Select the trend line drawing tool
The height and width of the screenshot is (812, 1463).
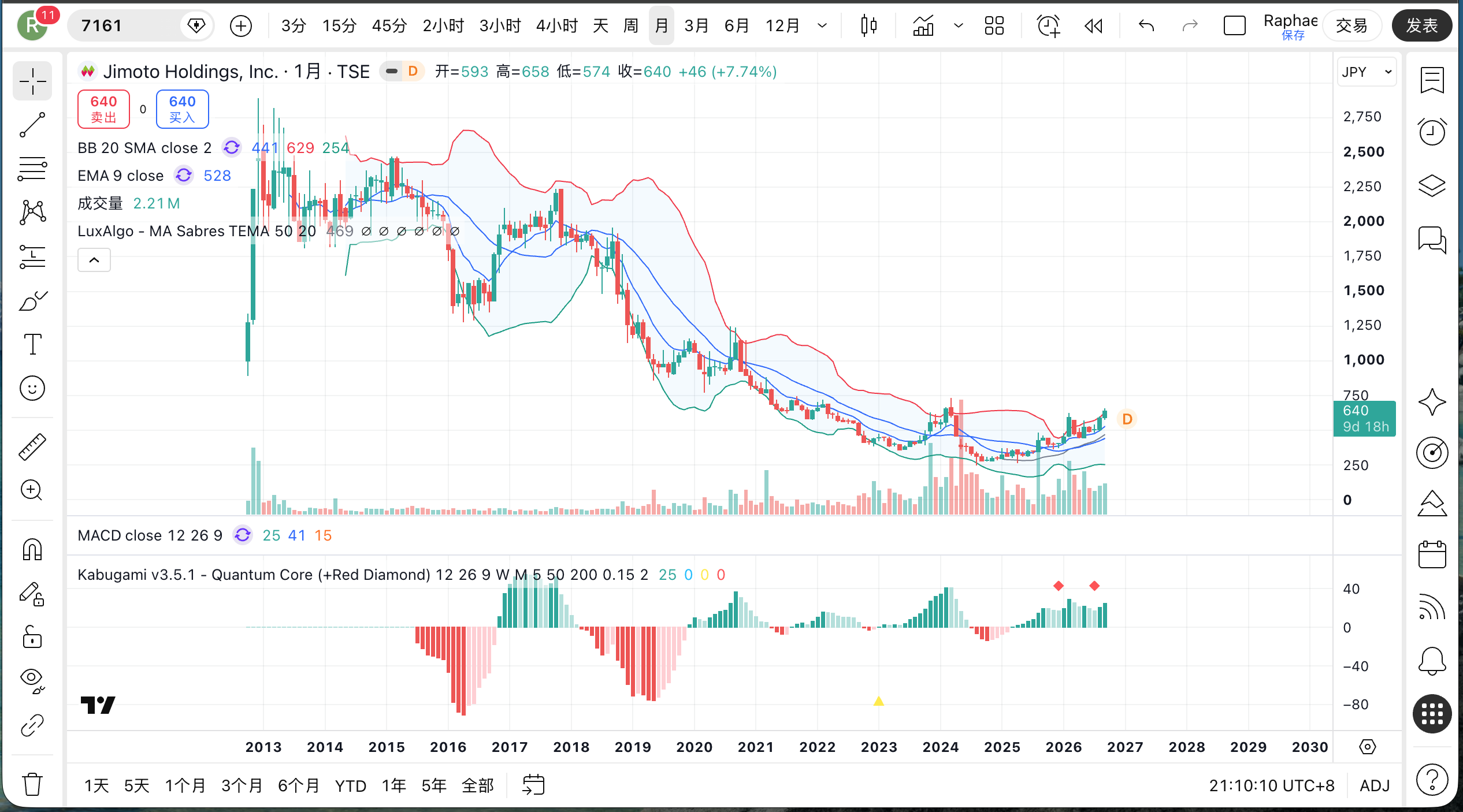[x=32, y=125]
